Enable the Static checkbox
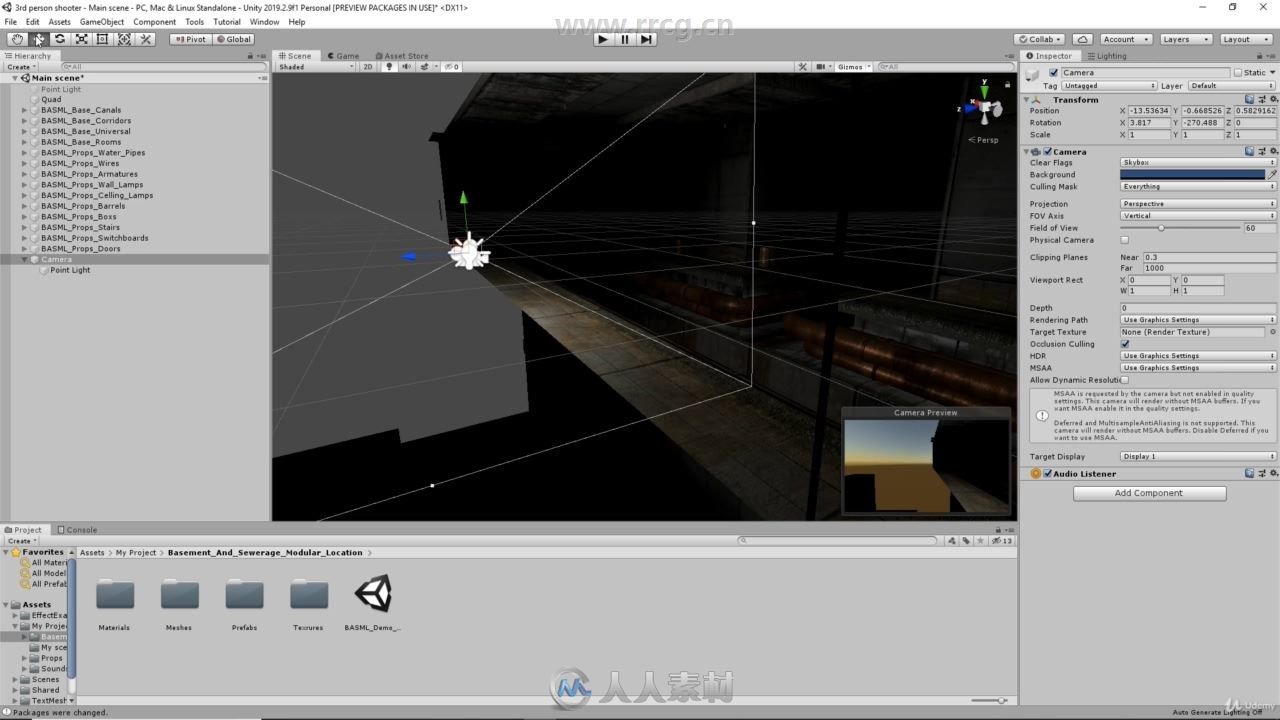 click(1238, 72)
